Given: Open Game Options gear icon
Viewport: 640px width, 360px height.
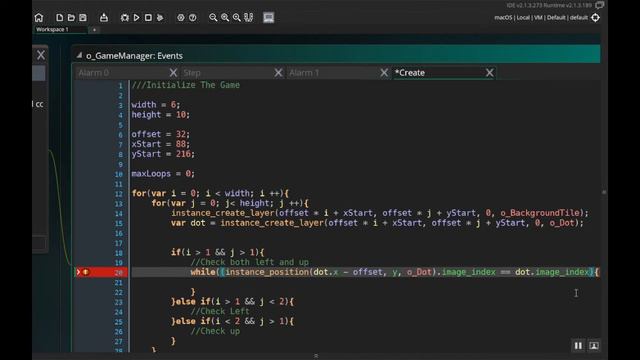Looking at the screenshot, I should [x=181, y=18].
